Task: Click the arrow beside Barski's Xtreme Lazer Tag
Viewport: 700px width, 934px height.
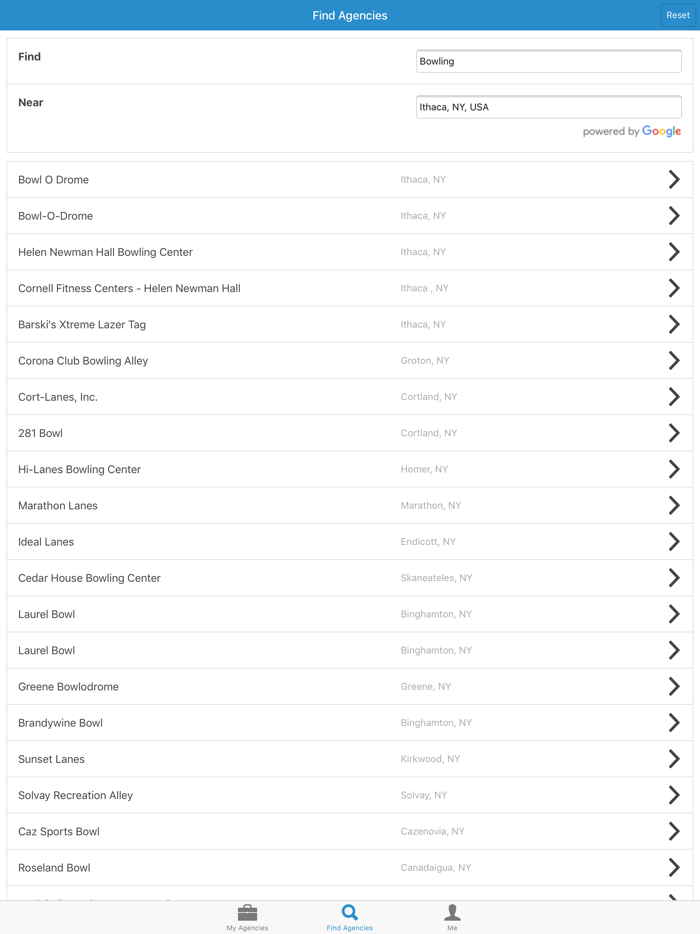Action: (x=673, y=324)
